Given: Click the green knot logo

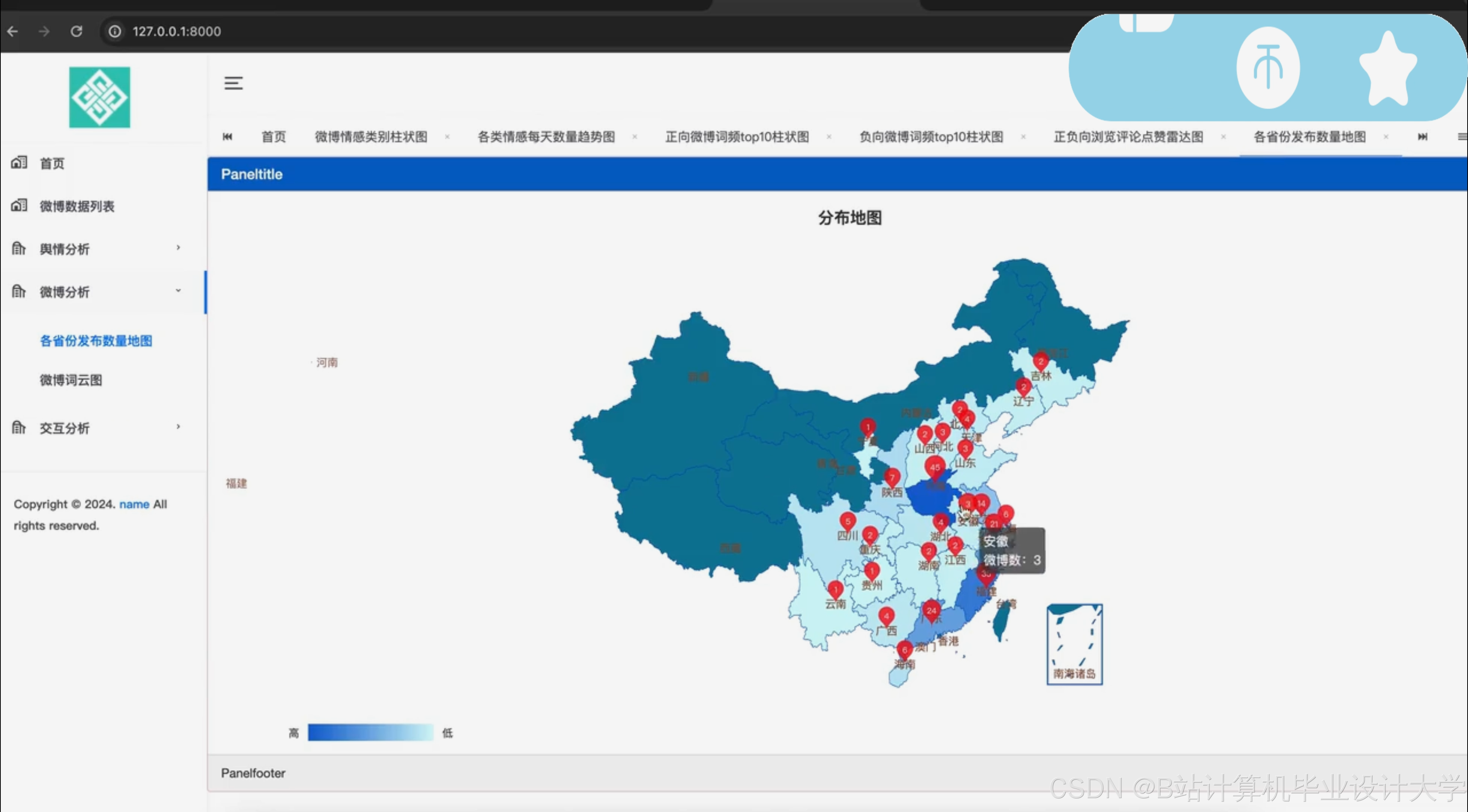Looking at the screenshot, I should point(100,97).
